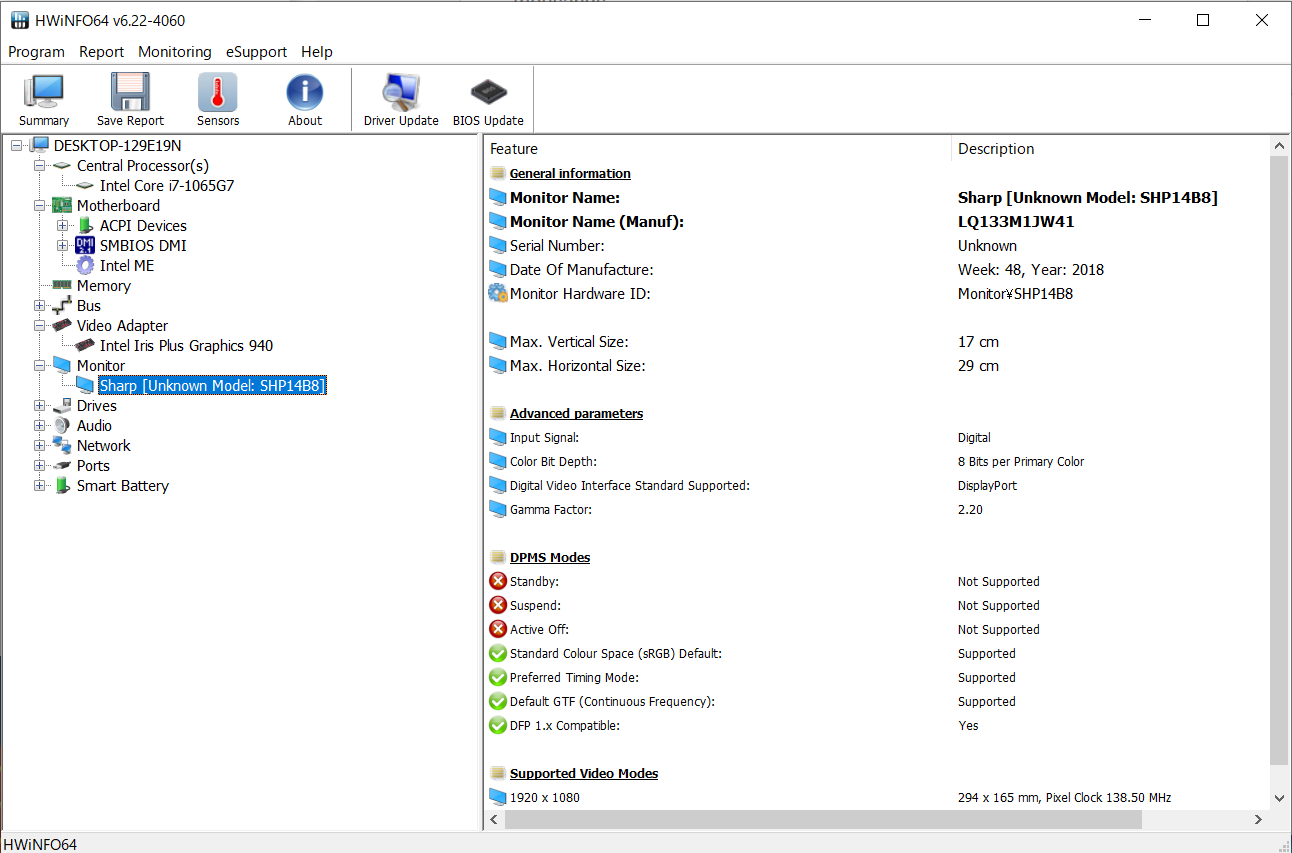Click the Video Adapter card icon
Viewport: 1292px width, 853px height.
pyautogui.click(x=62, y=326)
